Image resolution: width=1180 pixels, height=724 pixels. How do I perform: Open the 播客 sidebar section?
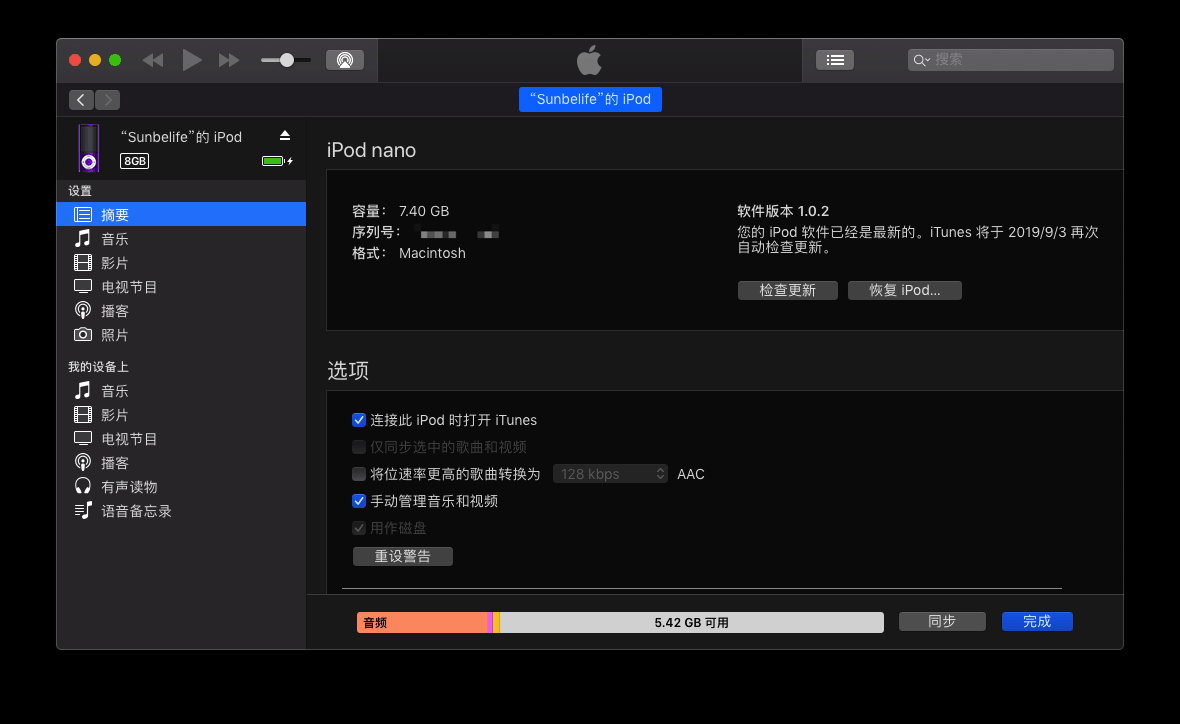pos(114,310)
